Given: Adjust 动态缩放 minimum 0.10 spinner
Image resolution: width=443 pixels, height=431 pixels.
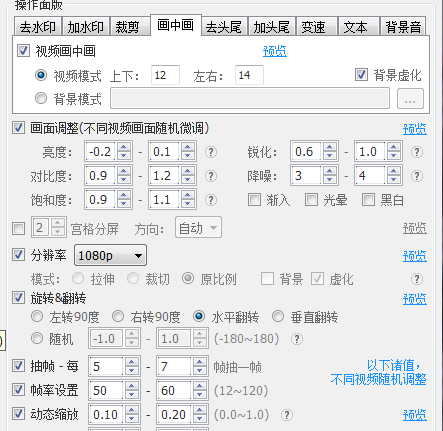Looking at the screenshot, I should click(132, 414).
